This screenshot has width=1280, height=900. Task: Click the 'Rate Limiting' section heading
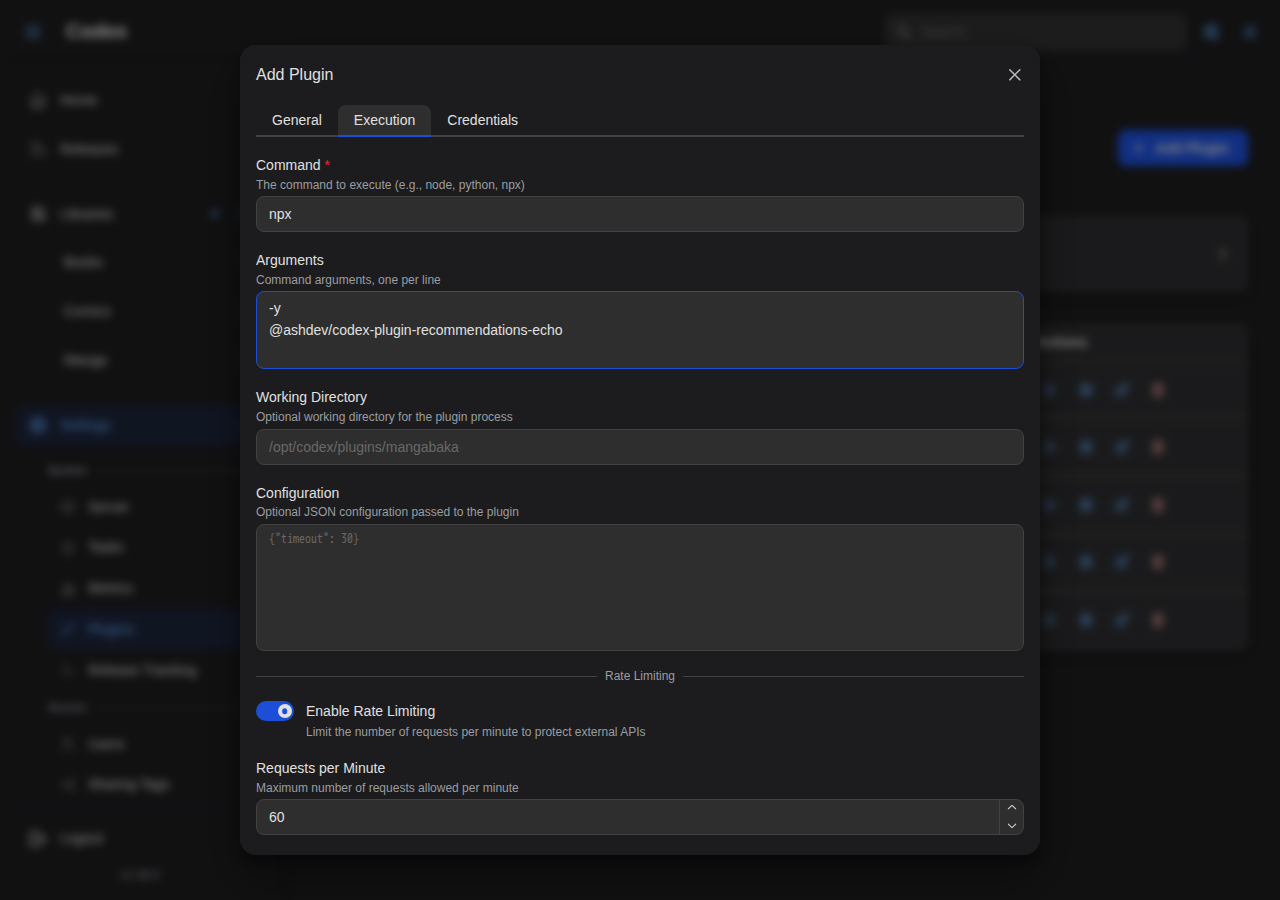click(x=640, y=676)
